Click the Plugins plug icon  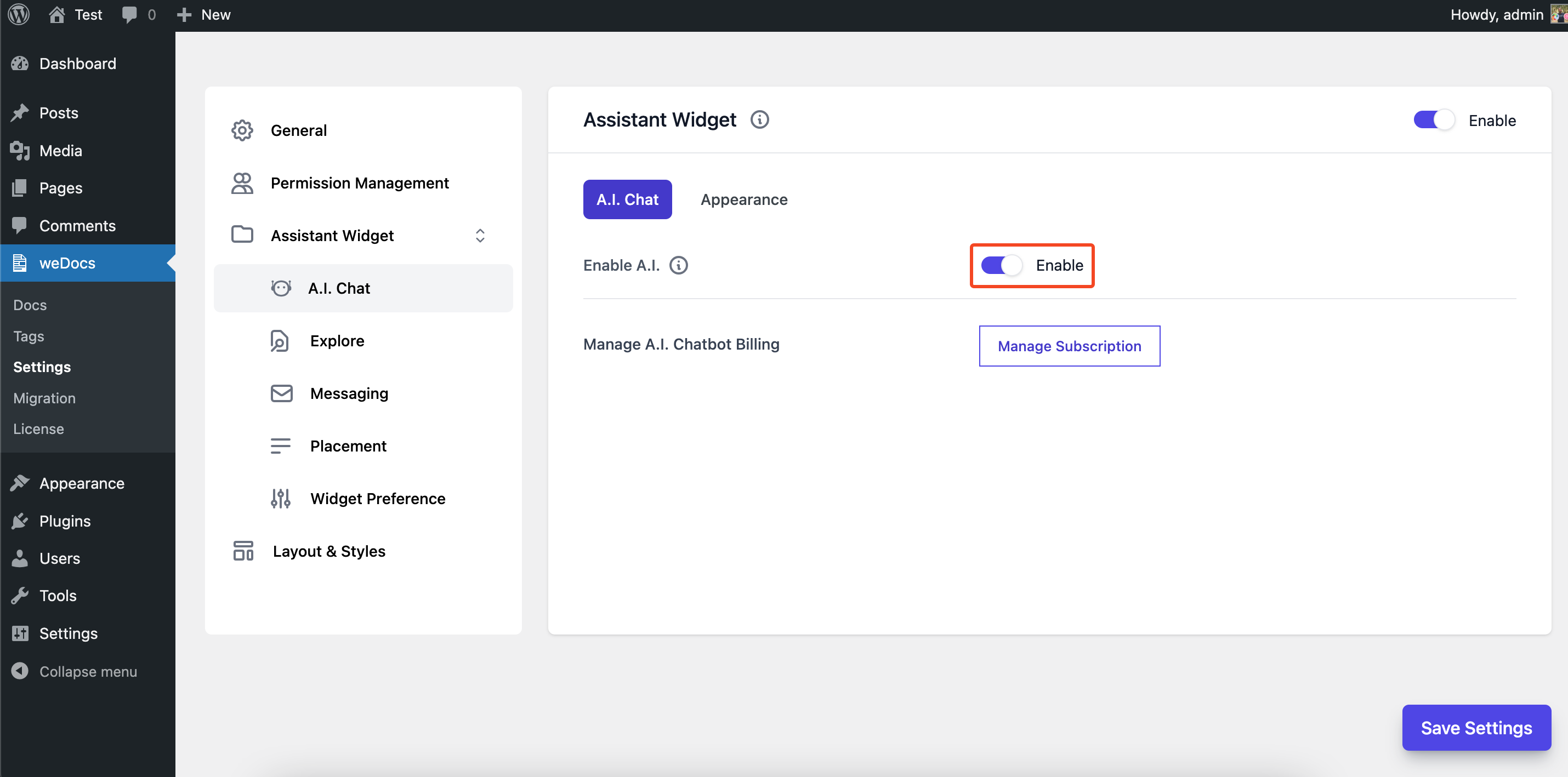tap(20, 521)
